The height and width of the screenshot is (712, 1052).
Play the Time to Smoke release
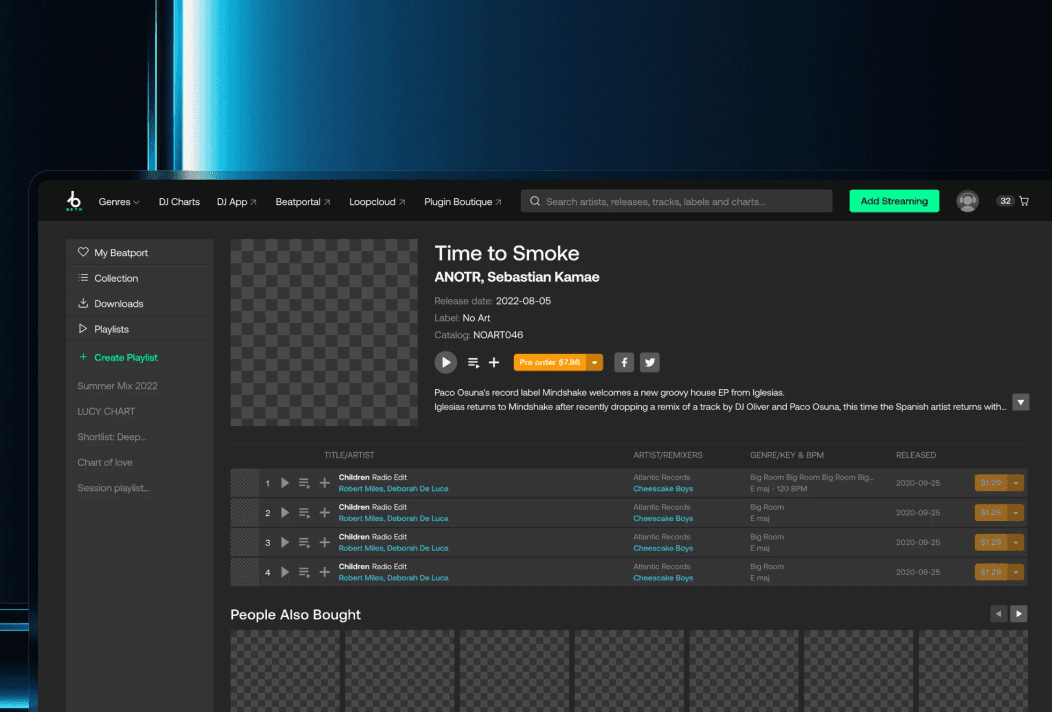pyautogui.click(x=445, y=362)
